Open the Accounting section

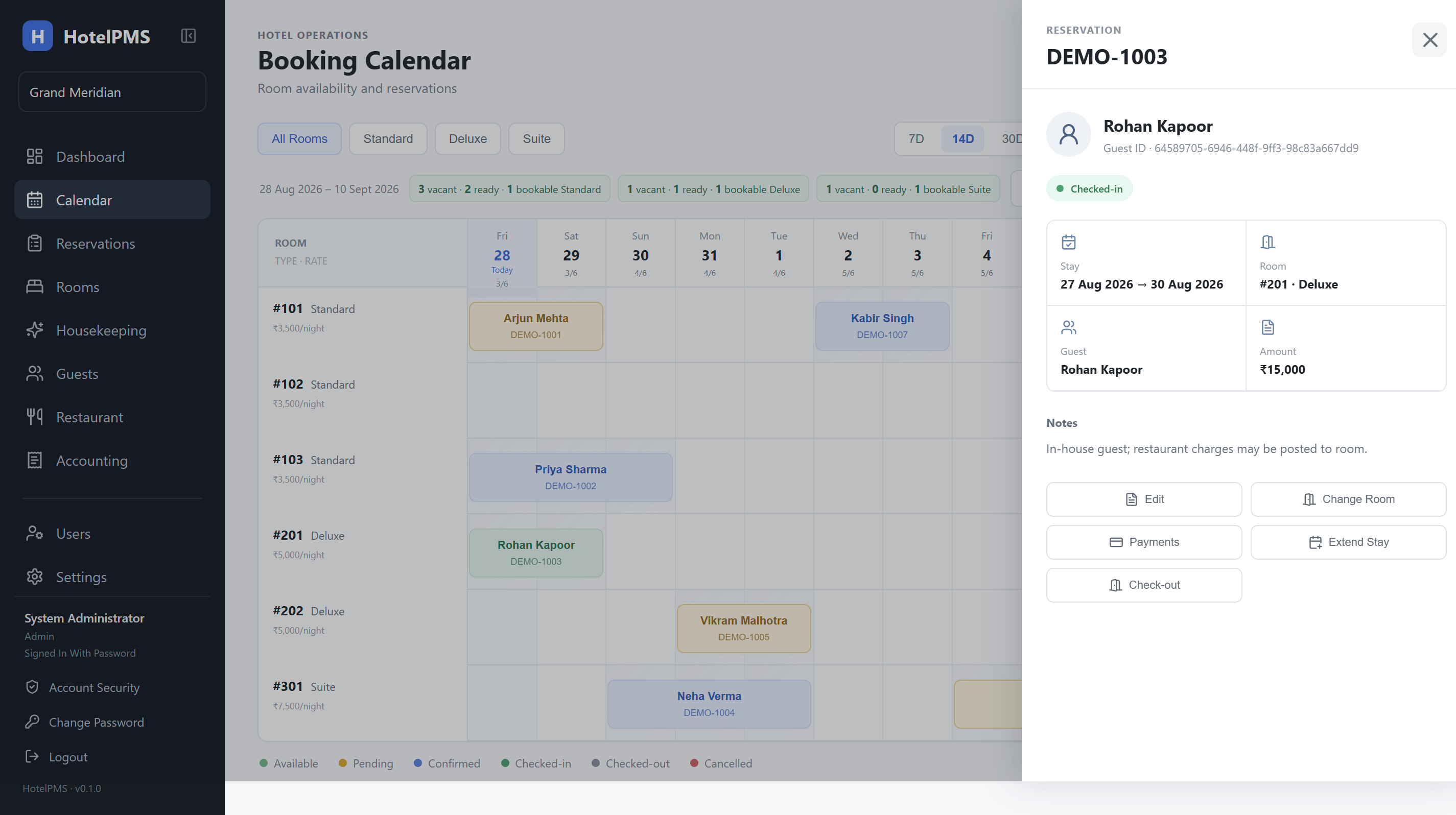tap(112, 461)
